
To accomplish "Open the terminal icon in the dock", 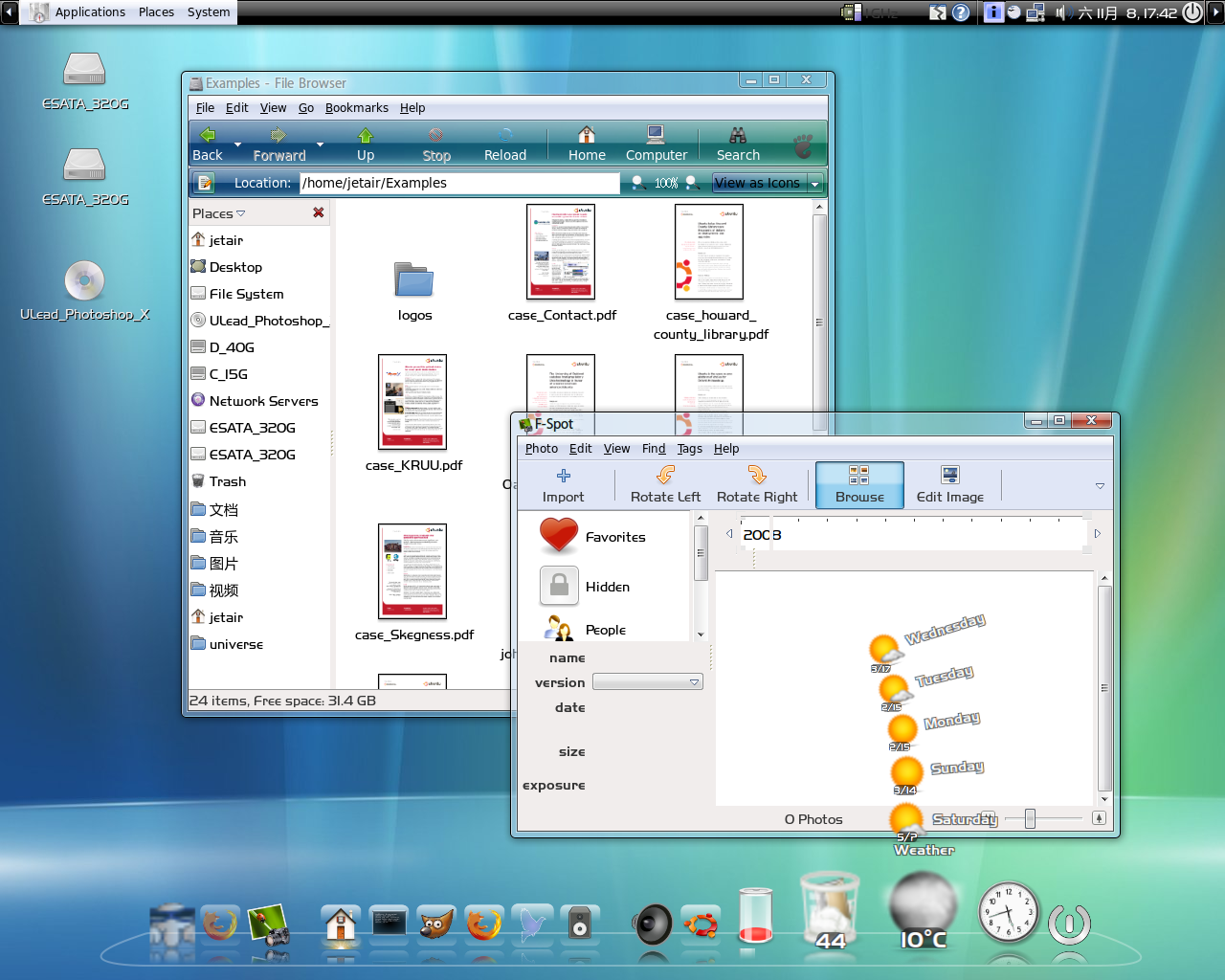I will [x=389, y=924].
